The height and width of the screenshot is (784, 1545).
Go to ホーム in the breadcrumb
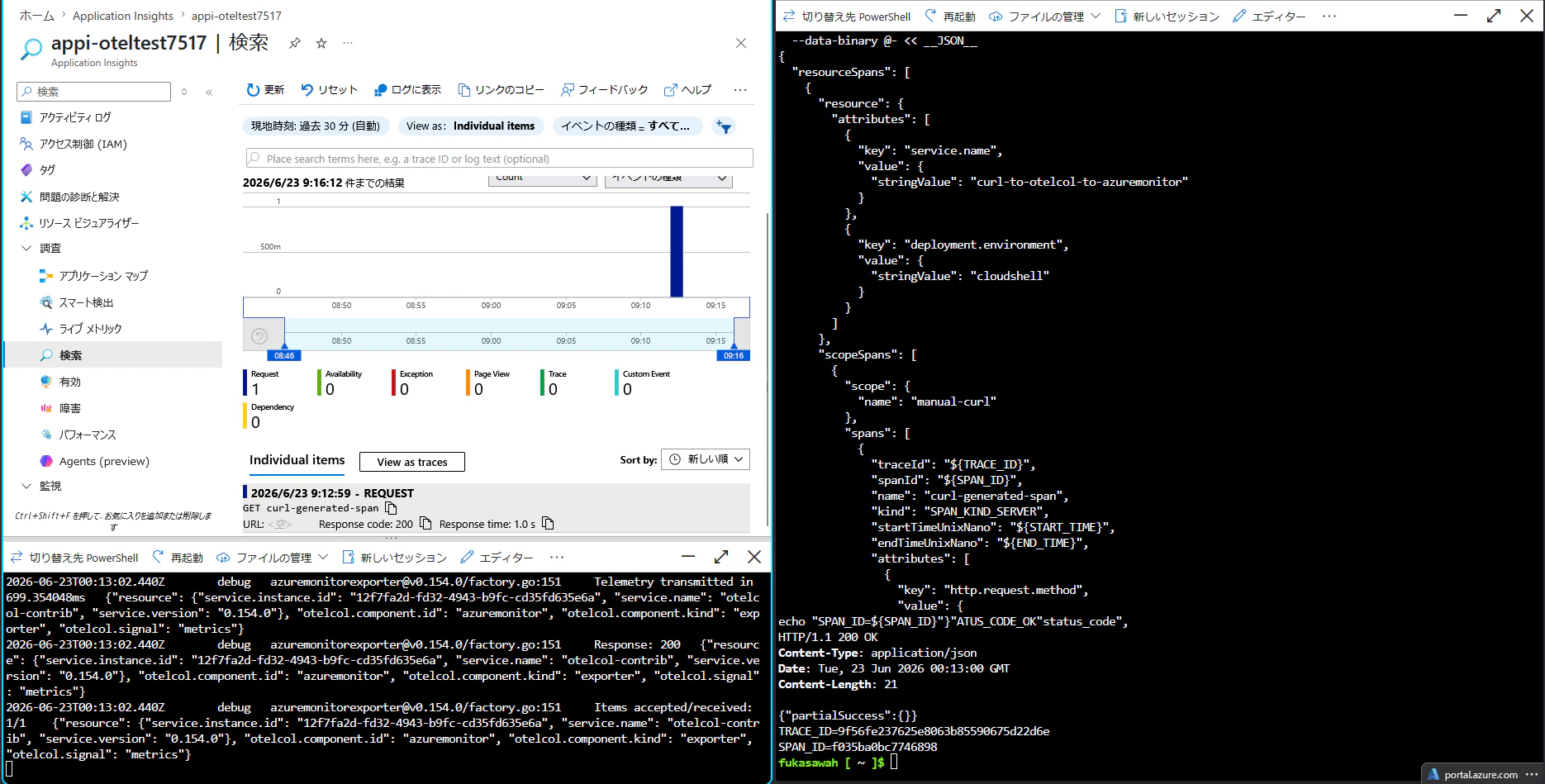[36, 16]
